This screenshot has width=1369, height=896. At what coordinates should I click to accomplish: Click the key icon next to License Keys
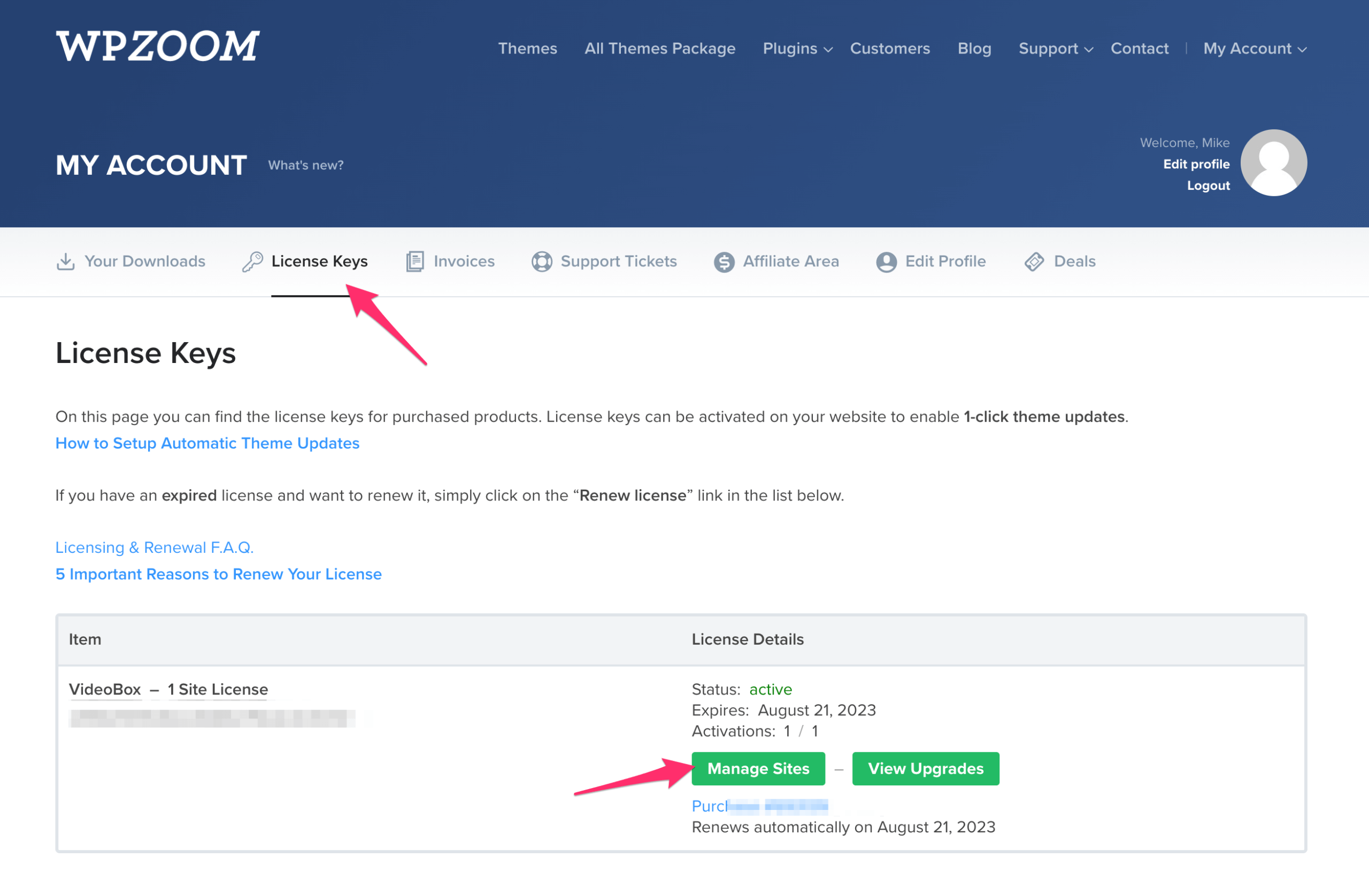(x=252, y=261)
